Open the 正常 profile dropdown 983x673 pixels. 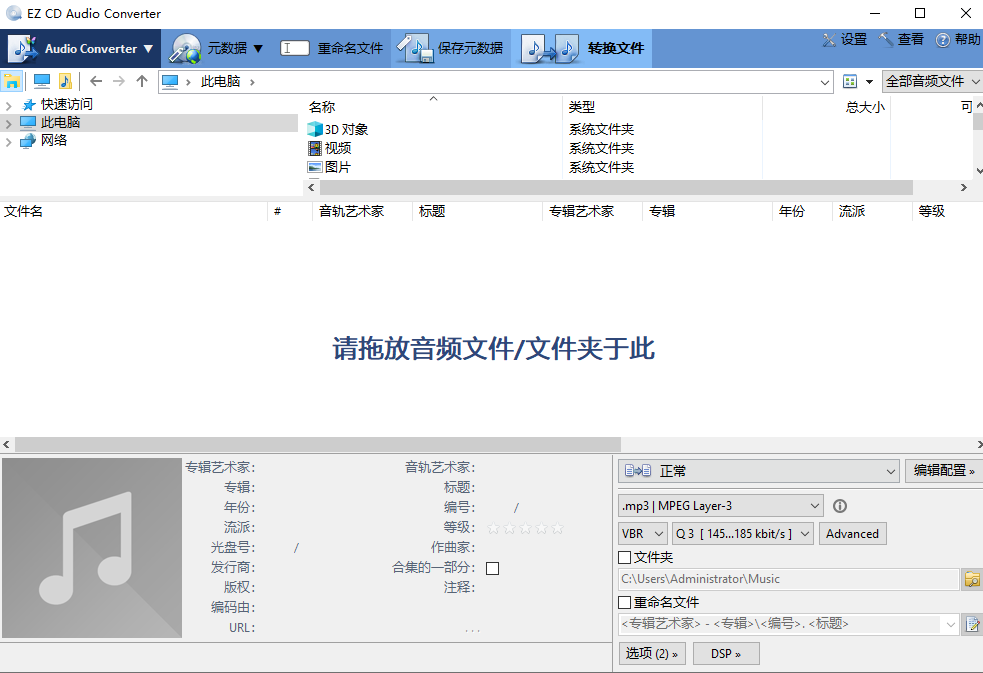pyautogui.click(x=759, y=471)
